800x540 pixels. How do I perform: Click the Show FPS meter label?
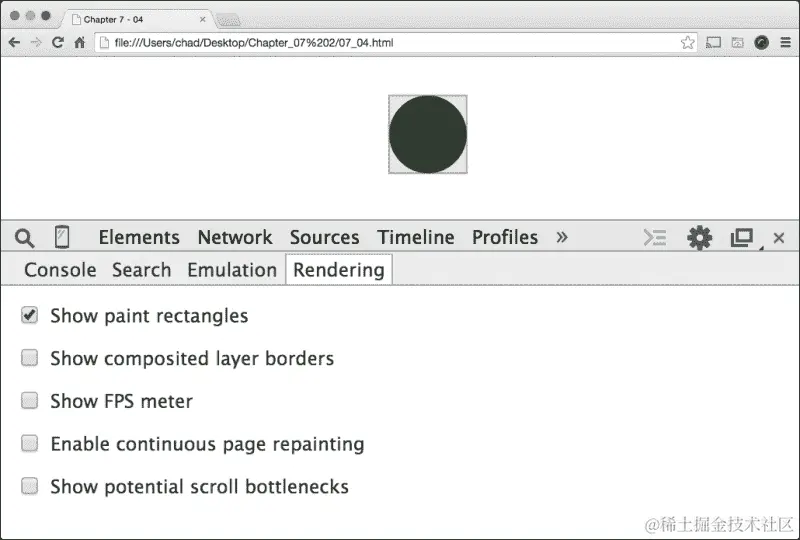121,401
